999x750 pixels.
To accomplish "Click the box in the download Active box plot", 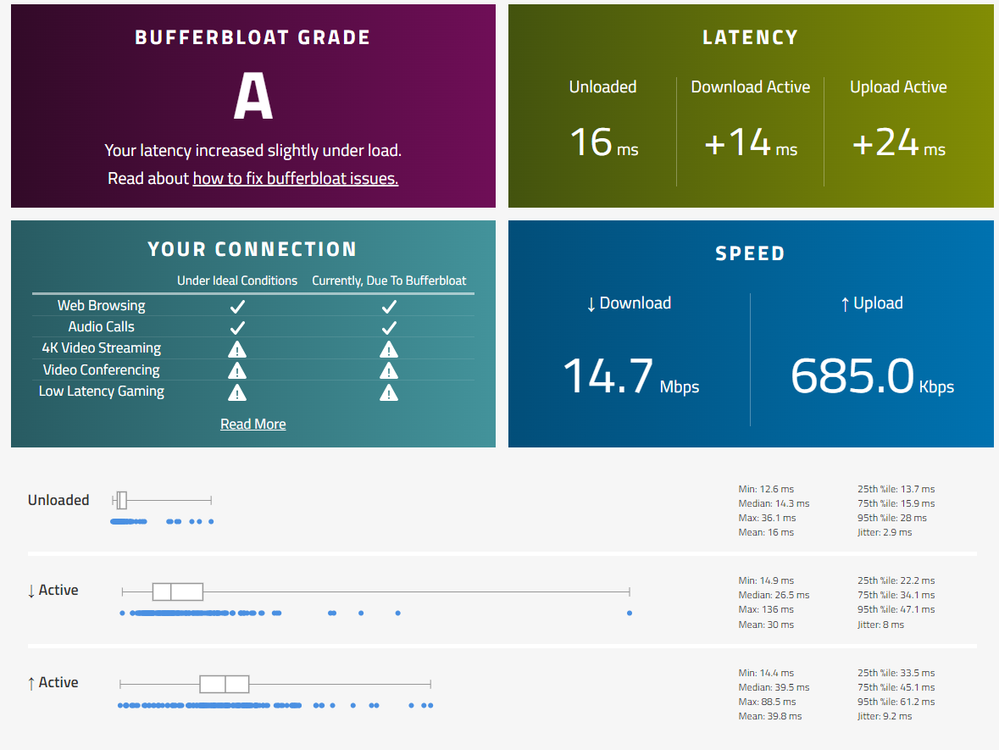I will click(x=177, y=591).
